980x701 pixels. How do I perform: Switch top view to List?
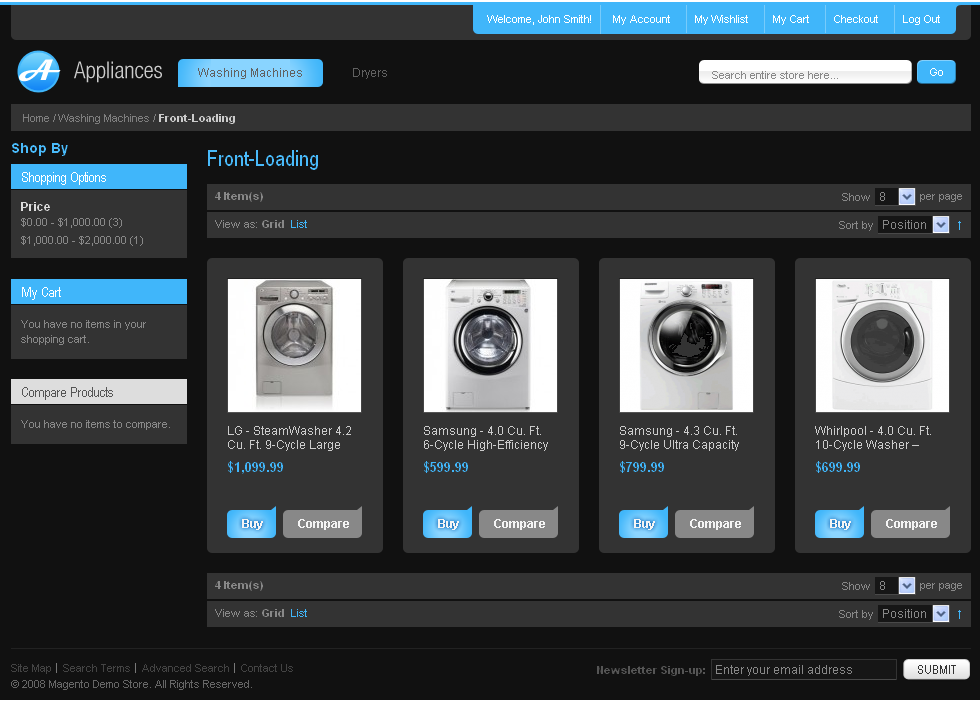pos(298,224)
